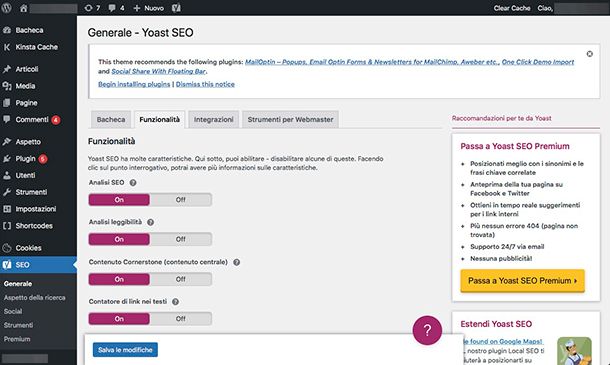Open Aspetto della ricerca submenu
Screen dimensions: 610x365
tap(35, 298)
